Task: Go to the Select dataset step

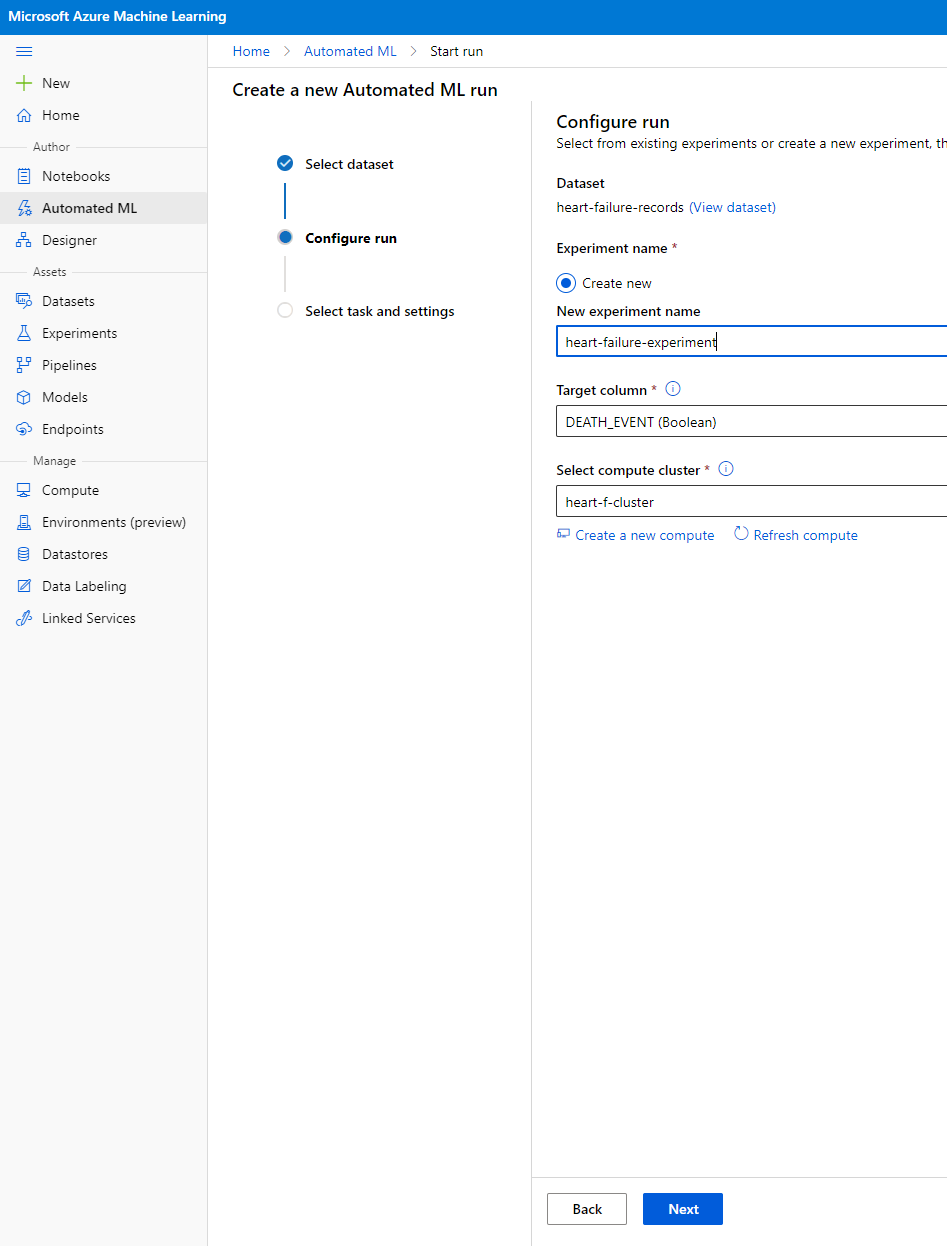Action: click(348, 164)
